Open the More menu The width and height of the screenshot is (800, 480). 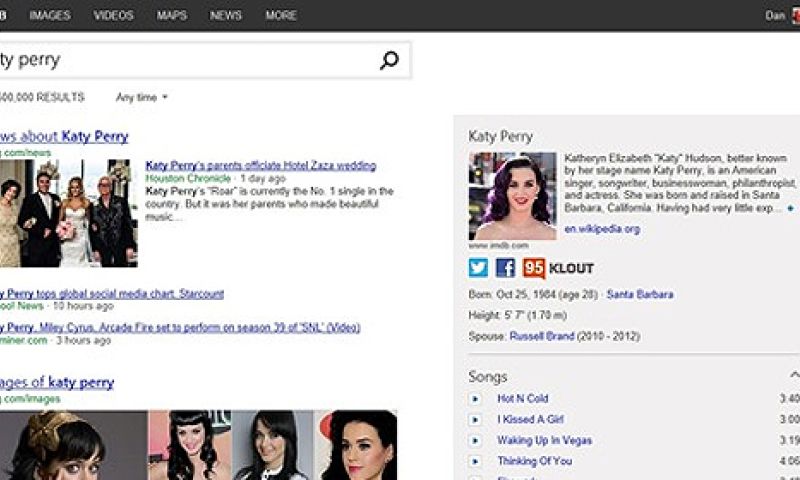tap(281, 15)
